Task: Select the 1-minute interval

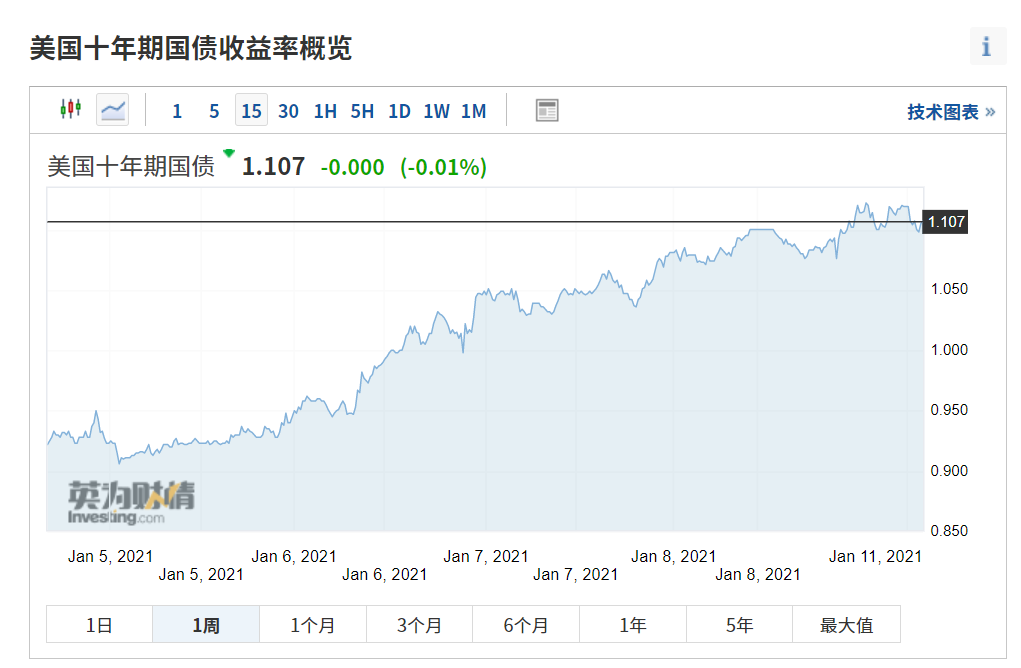Action: coord(177,111)
